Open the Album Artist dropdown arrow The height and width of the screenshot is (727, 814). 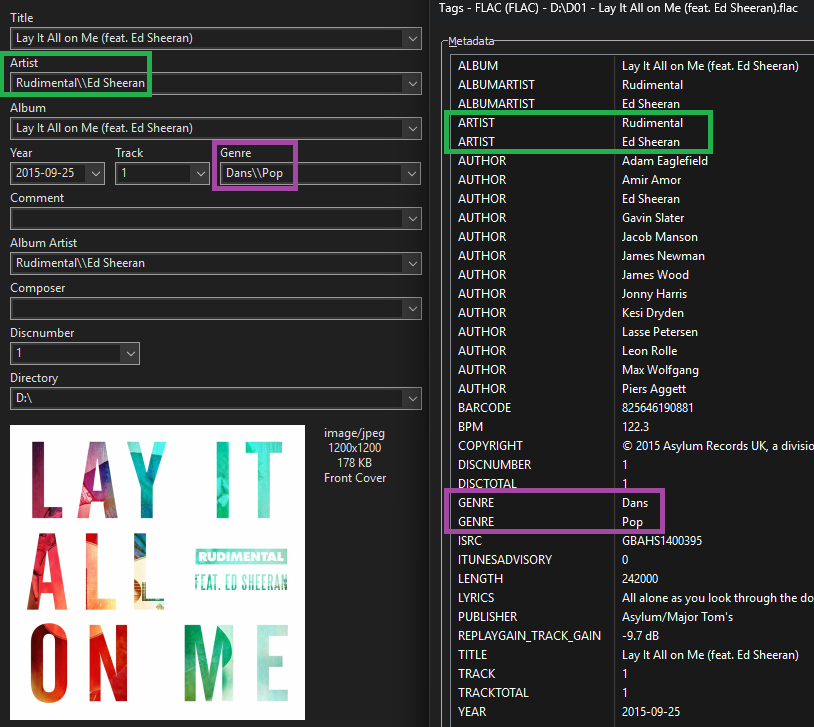click(412, 263)
